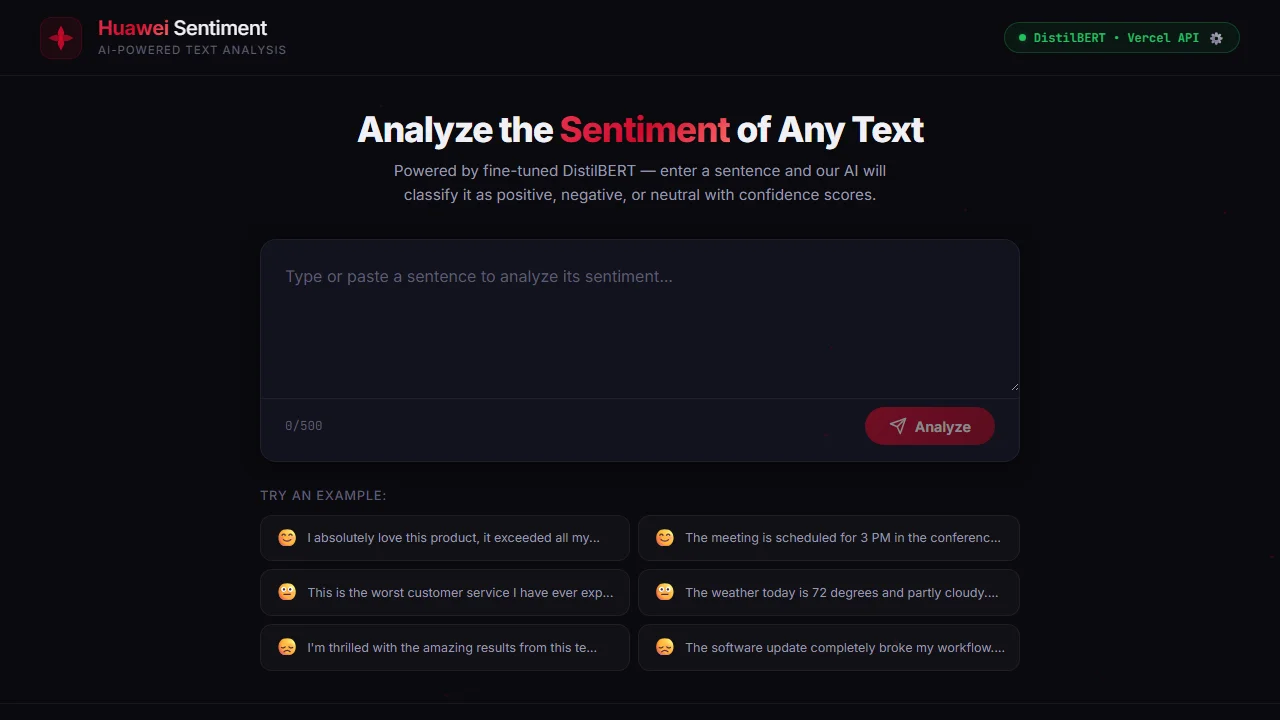
Task: Click the "DistilBERT • Vercel API" badge text
Action: [1116, 38]
